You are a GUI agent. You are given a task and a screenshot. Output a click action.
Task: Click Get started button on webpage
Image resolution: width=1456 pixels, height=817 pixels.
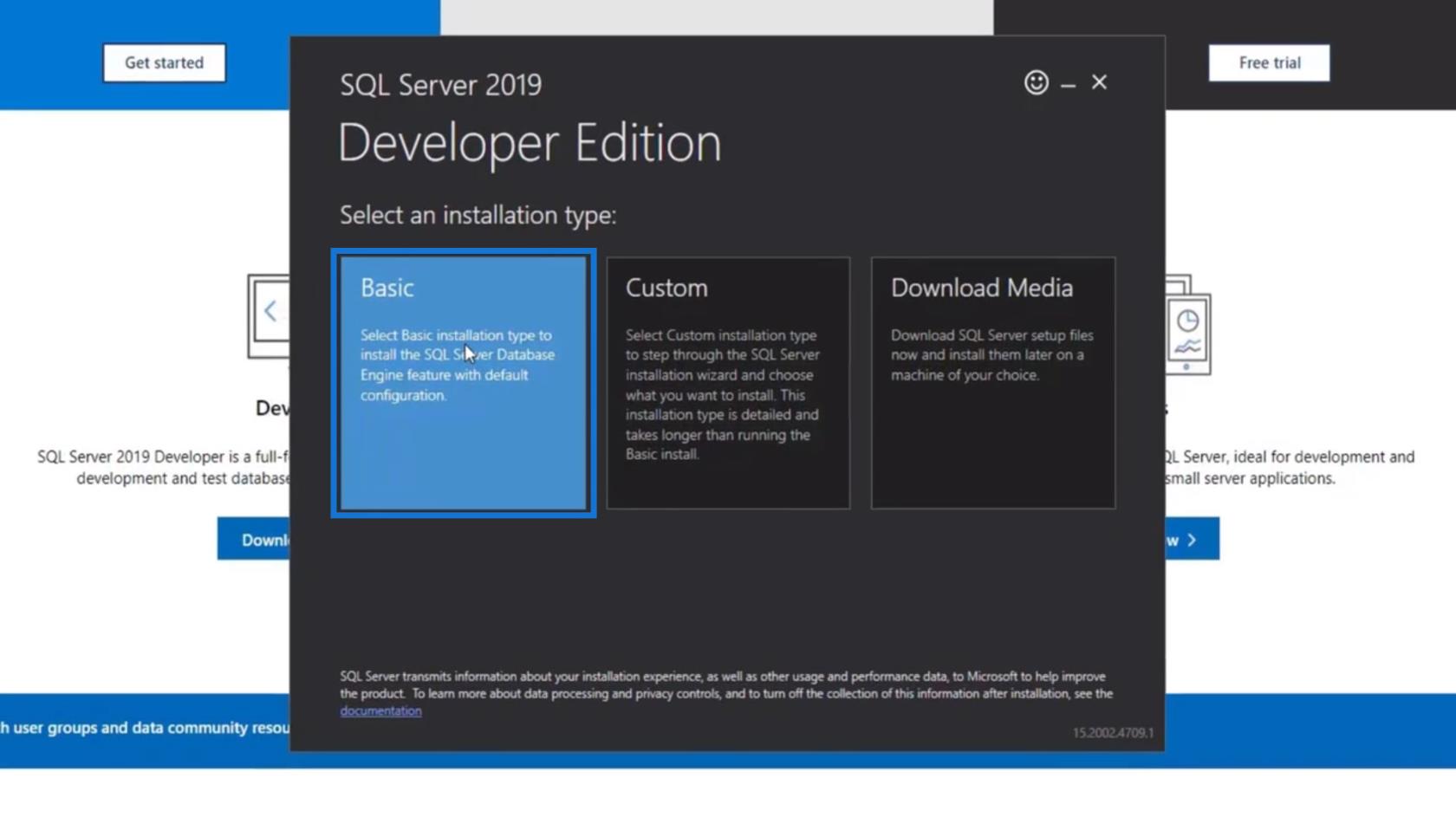pyautogui.click(x=164, y=62)
